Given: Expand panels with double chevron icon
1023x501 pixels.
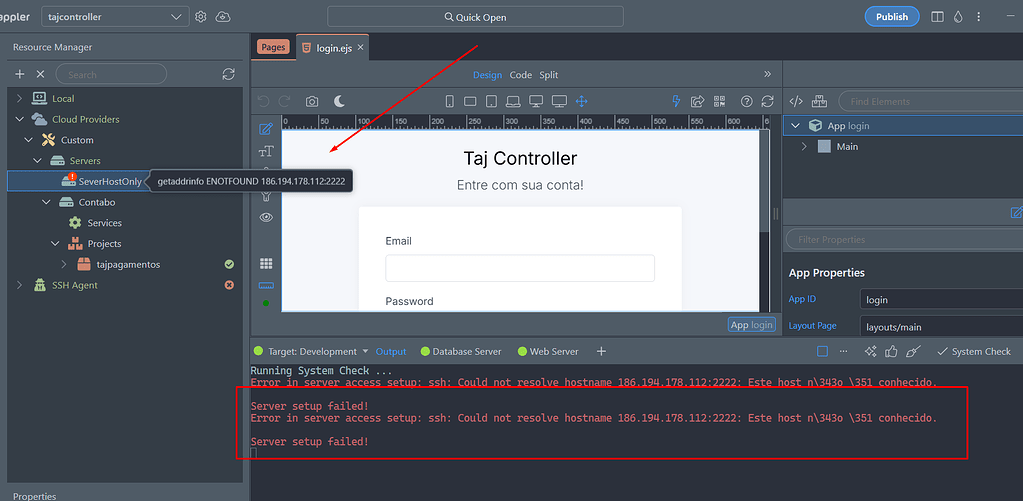Looking at the screenshot, I should [767, 74].
